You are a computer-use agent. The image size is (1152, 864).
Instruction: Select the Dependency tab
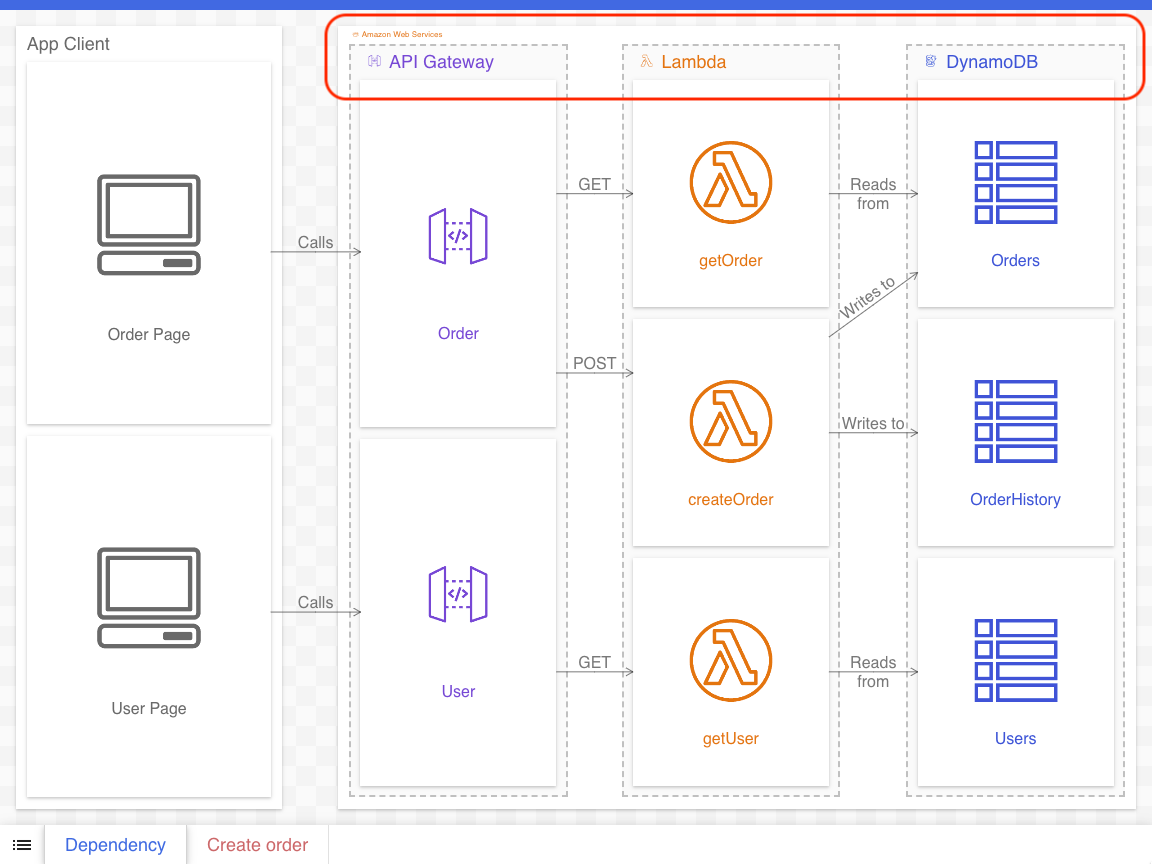[x=115, y=845]
